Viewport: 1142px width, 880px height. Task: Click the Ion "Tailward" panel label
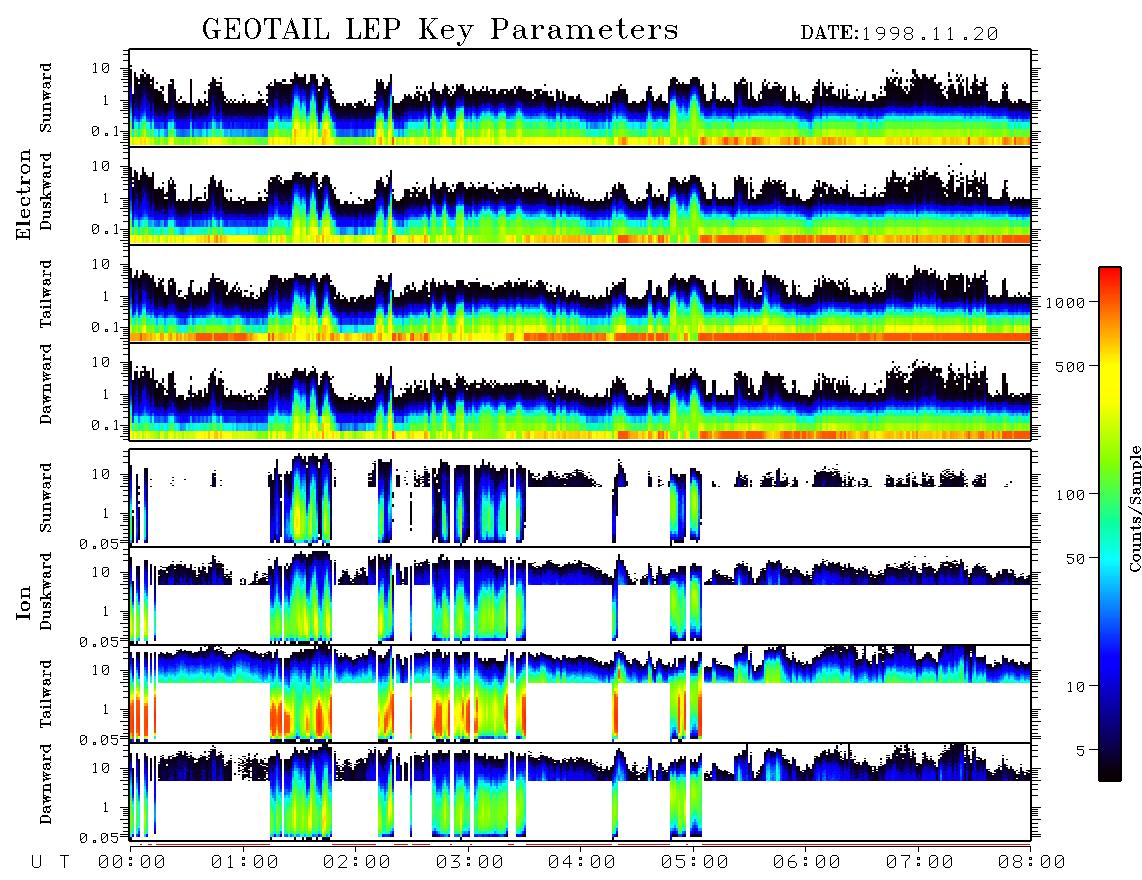coord(46,694)
